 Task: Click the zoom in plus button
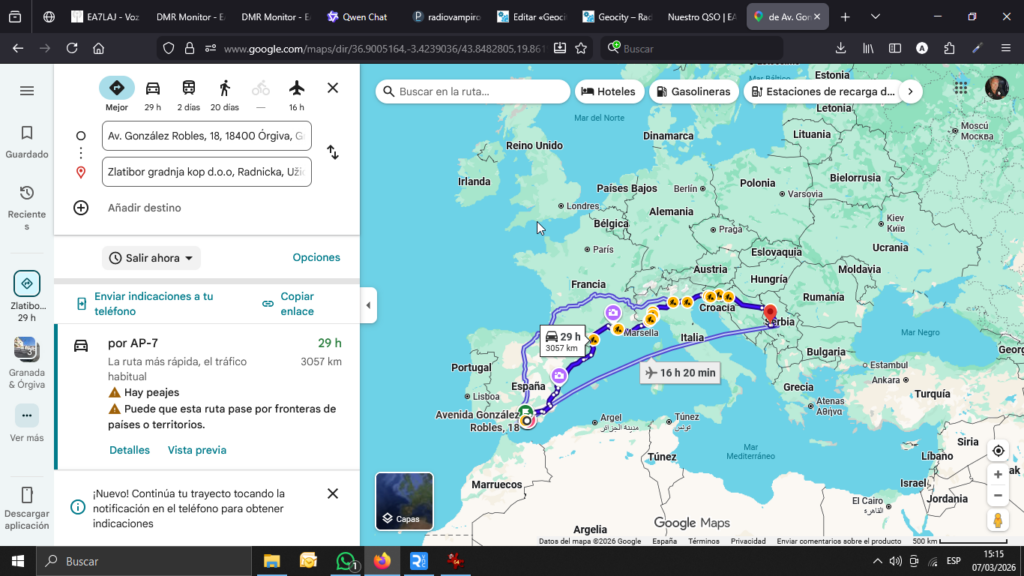997,474
